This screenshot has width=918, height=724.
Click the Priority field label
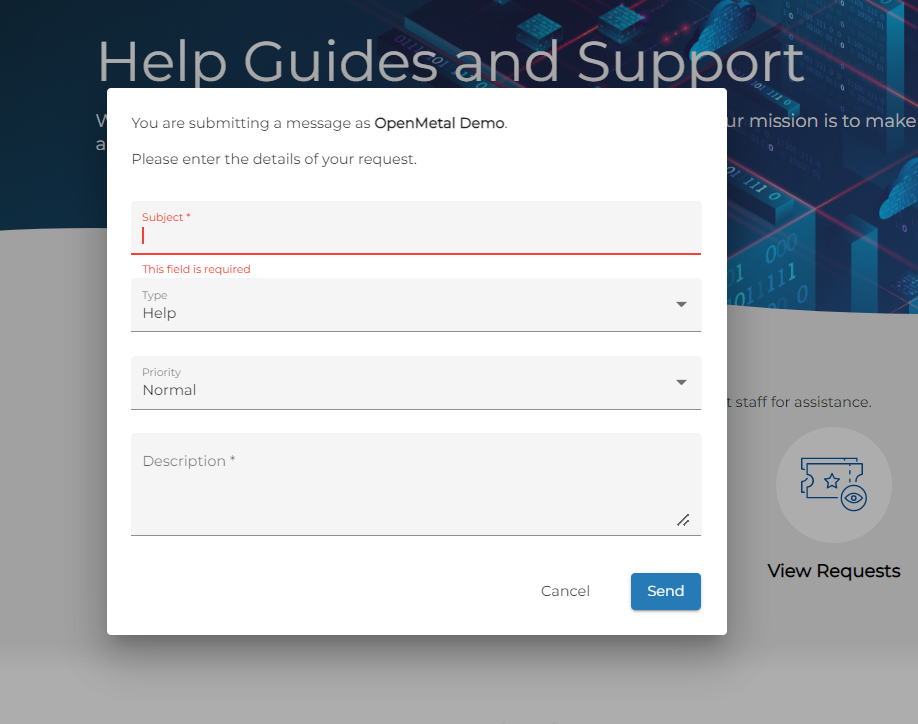(x=161, y=372)
